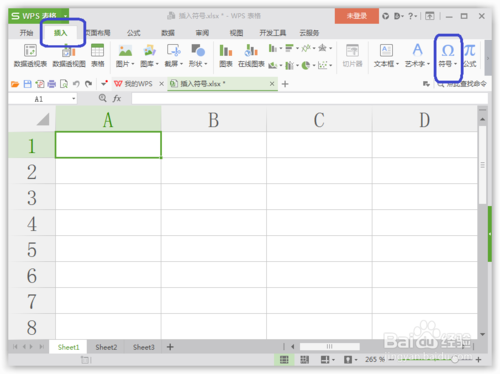Image resolution: width=500 pixels, height=374 pixels.
Task: Click the export to PDF icon in quick toolbar
Action: 40,84
